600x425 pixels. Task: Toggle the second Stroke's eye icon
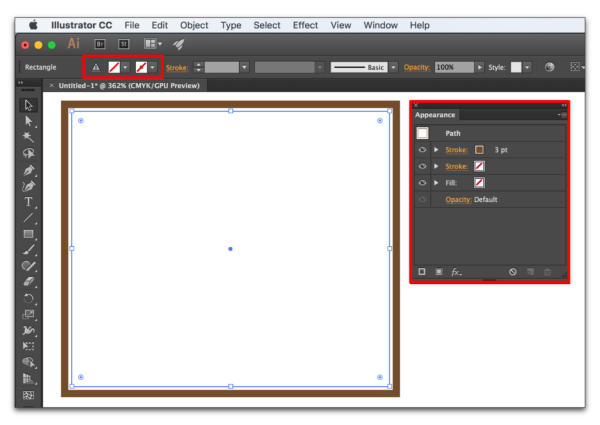[422, 166]
